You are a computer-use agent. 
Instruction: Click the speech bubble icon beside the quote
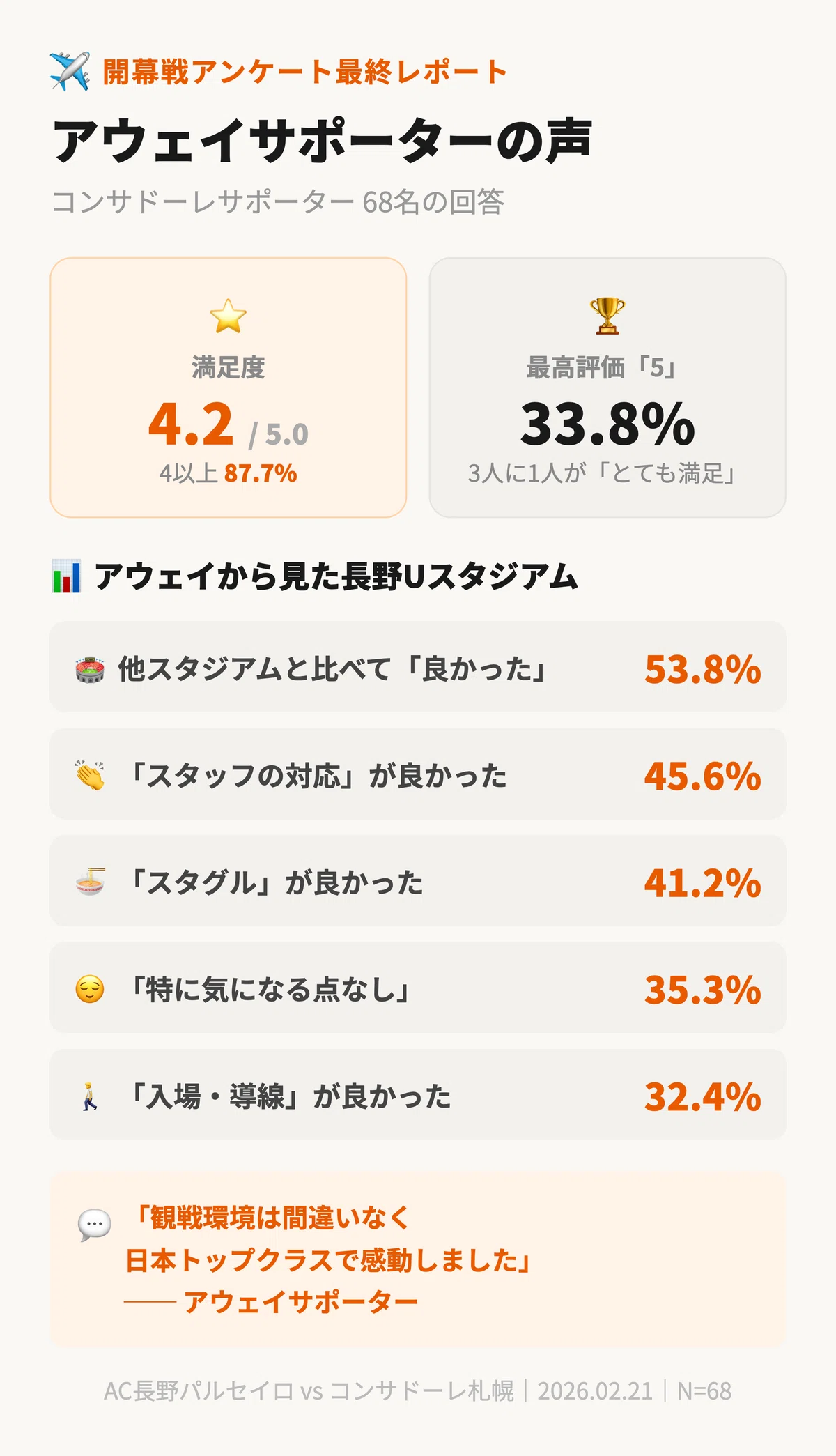pyautogui.click(x=95, y=1225)
